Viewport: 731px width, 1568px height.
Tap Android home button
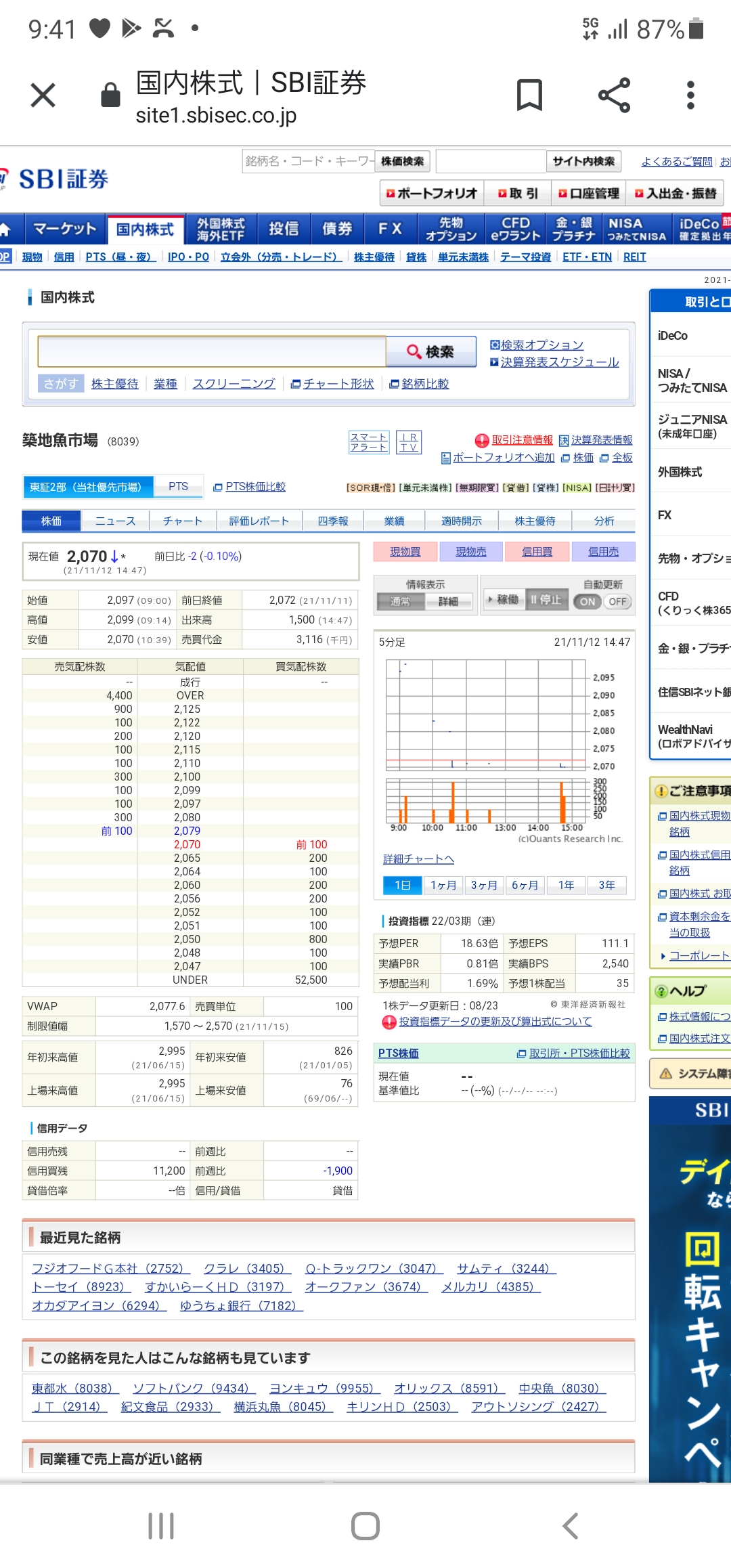(x=365, y=1526)
